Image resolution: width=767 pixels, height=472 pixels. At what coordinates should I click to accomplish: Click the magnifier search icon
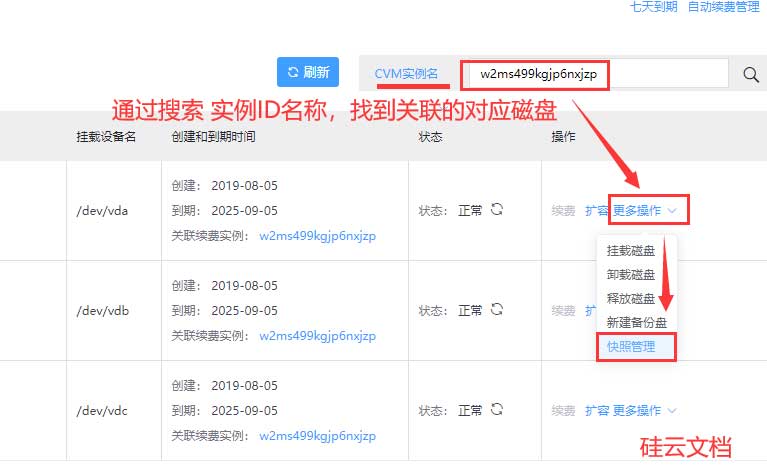point(750,74)
